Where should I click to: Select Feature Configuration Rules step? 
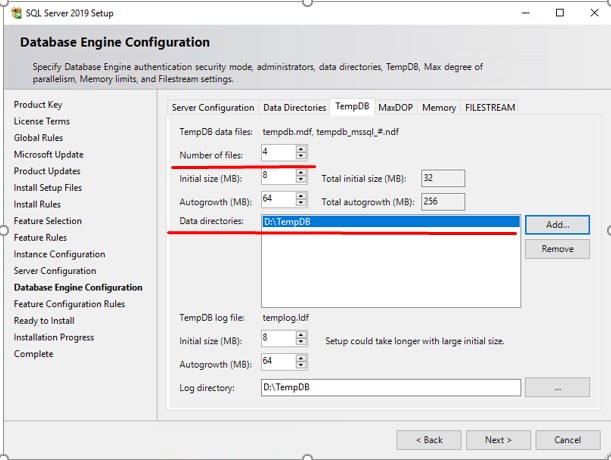69,304
